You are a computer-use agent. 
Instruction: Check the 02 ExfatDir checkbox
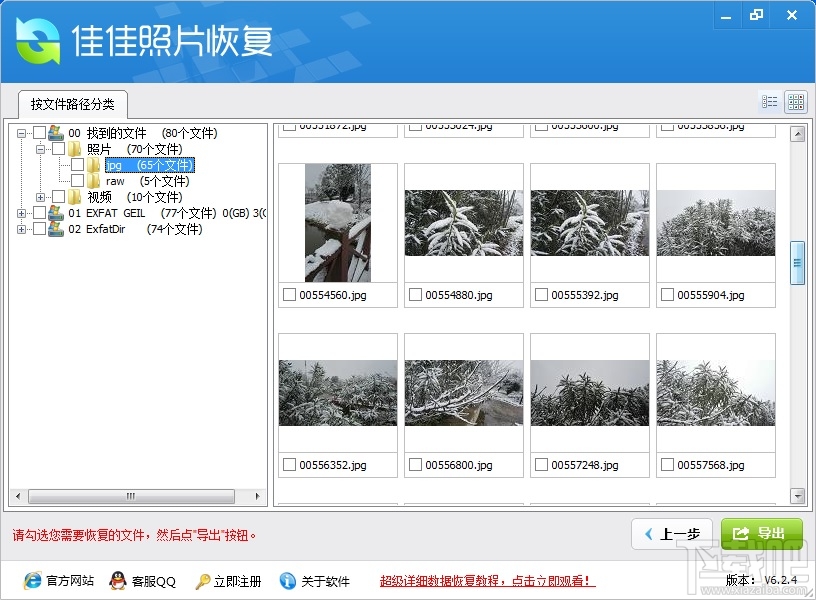pos(40,229)
